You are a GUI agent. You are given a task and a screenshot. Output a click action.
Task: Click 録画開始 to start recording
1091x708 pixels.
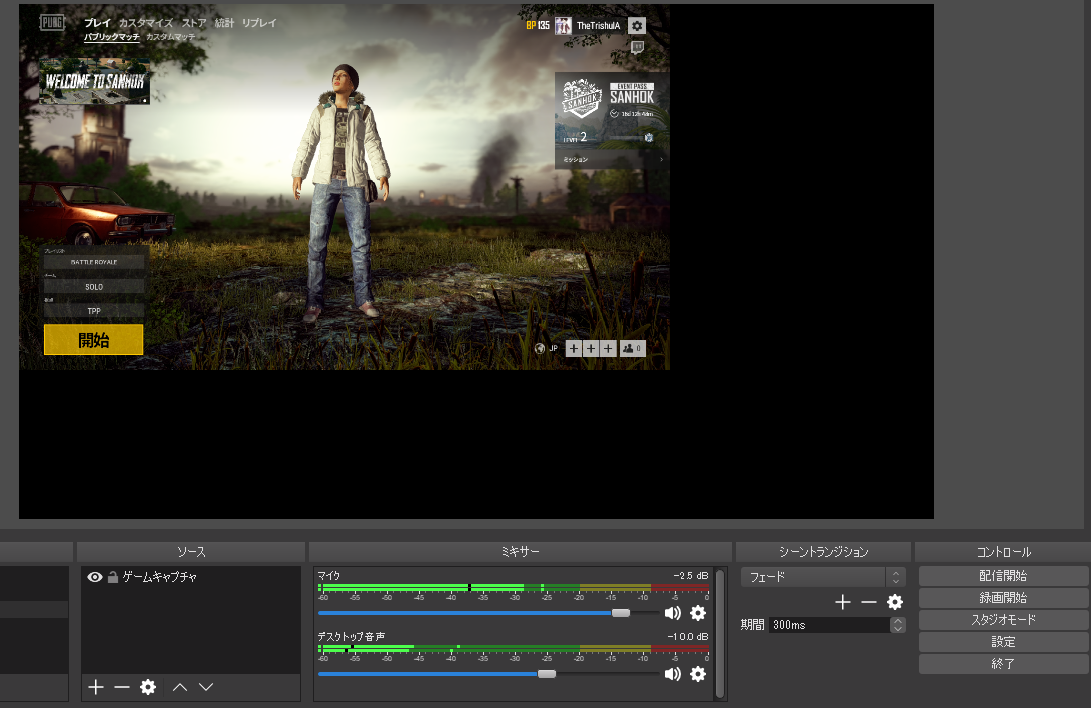[1003, 598]
